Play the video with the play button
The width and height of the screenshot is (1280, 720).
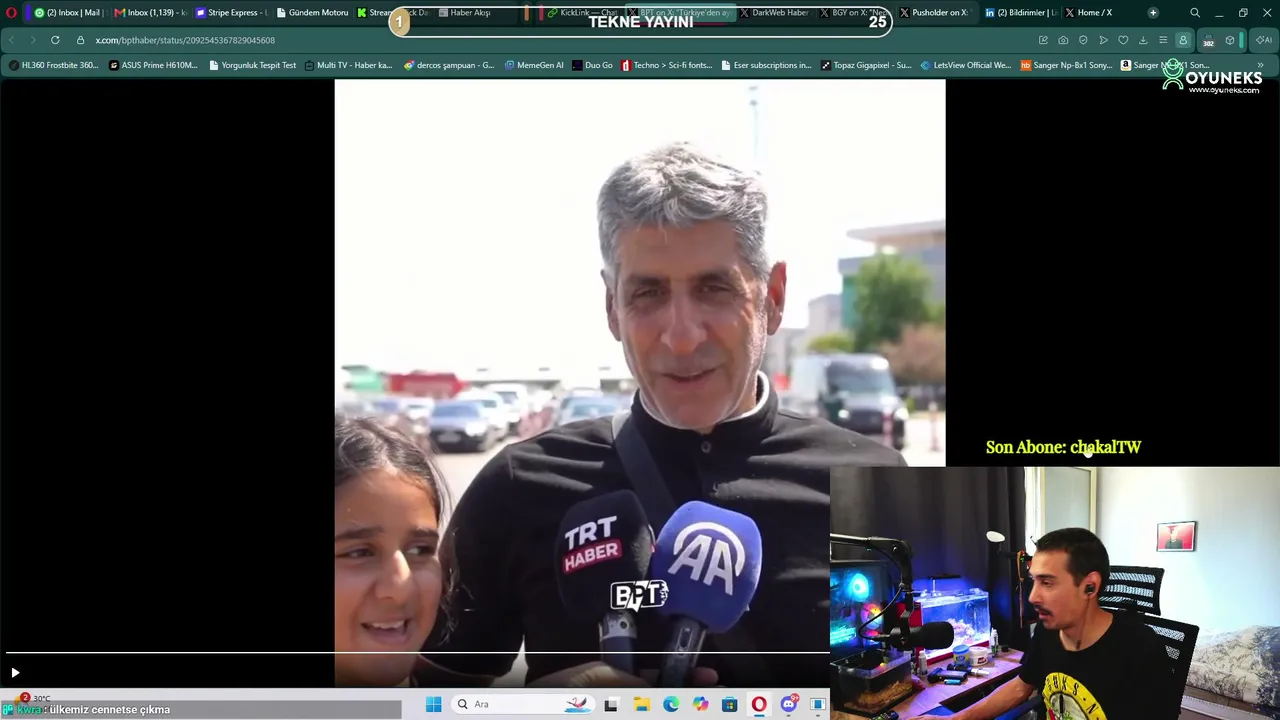(15, 673)
